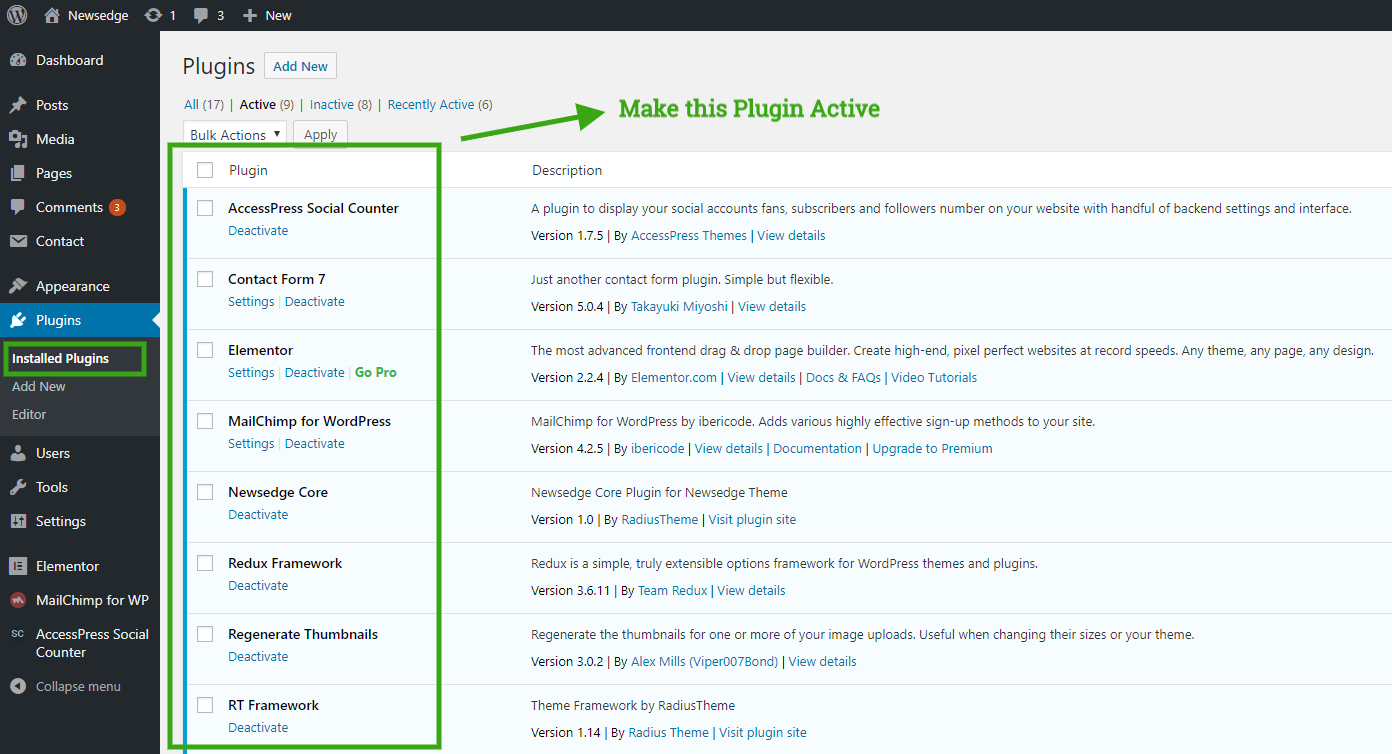The width and height of the screenshot is (1392, 754).
Task: Open the Newsedge home icon
Action: pos(53,15)
